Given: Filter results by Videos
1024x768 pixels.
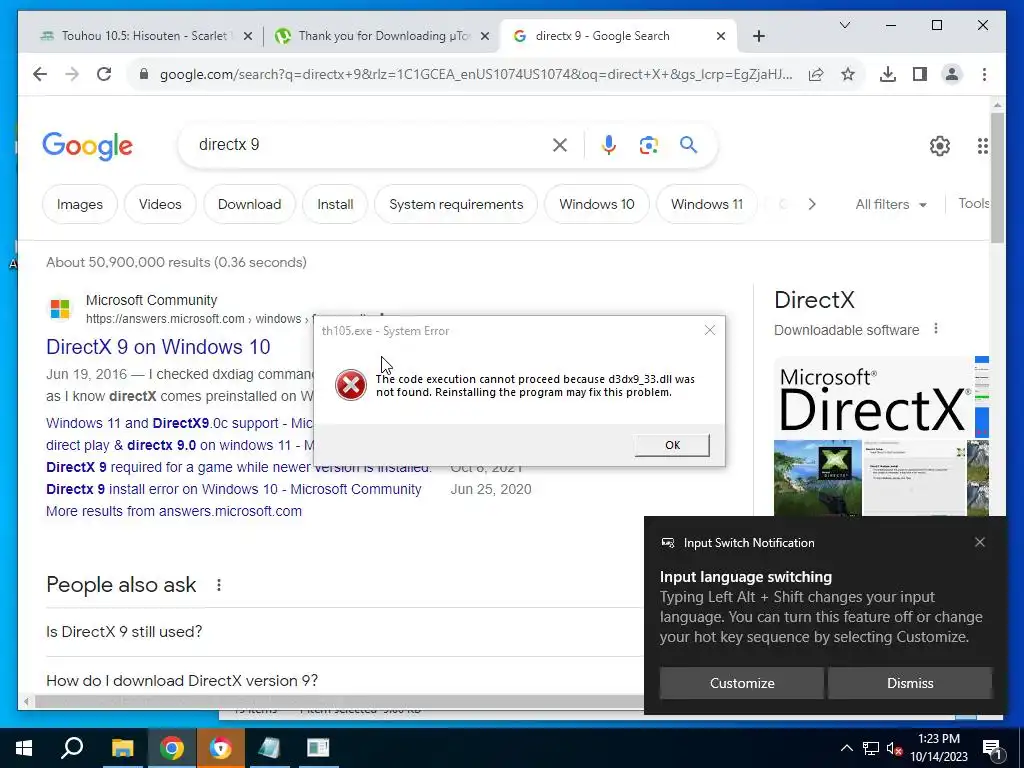Looking at the screenshot, I should [160, 204].
